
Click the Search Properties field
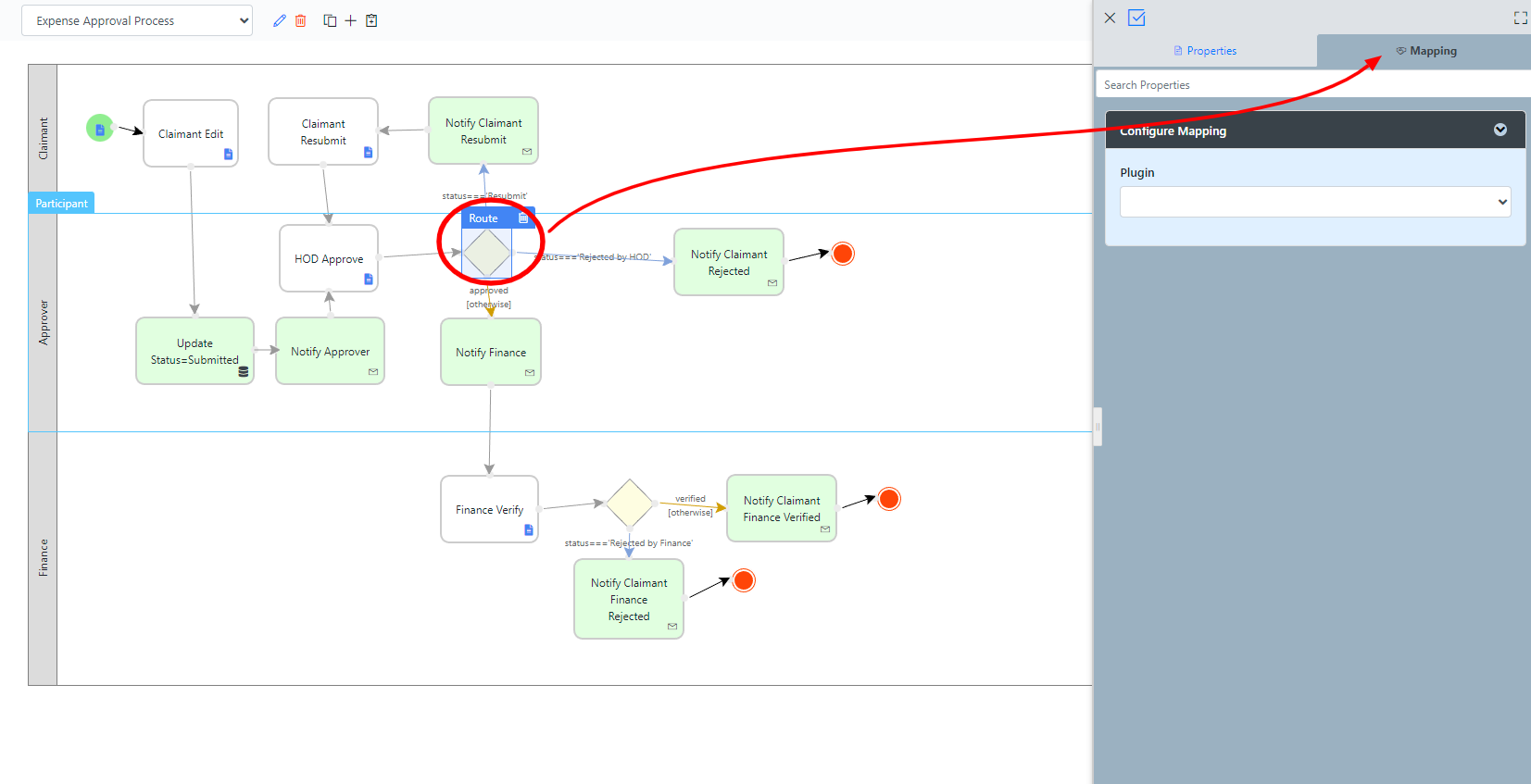pyautogui.click(x=1313, y=84)
